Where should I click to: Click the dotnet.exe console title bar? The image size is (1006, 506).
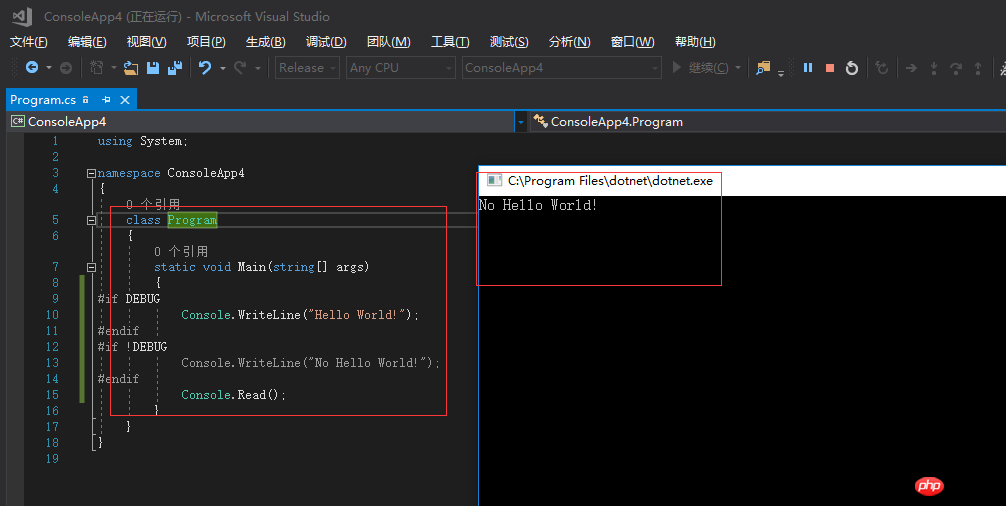pyautogui.click(x=742, y=181)
